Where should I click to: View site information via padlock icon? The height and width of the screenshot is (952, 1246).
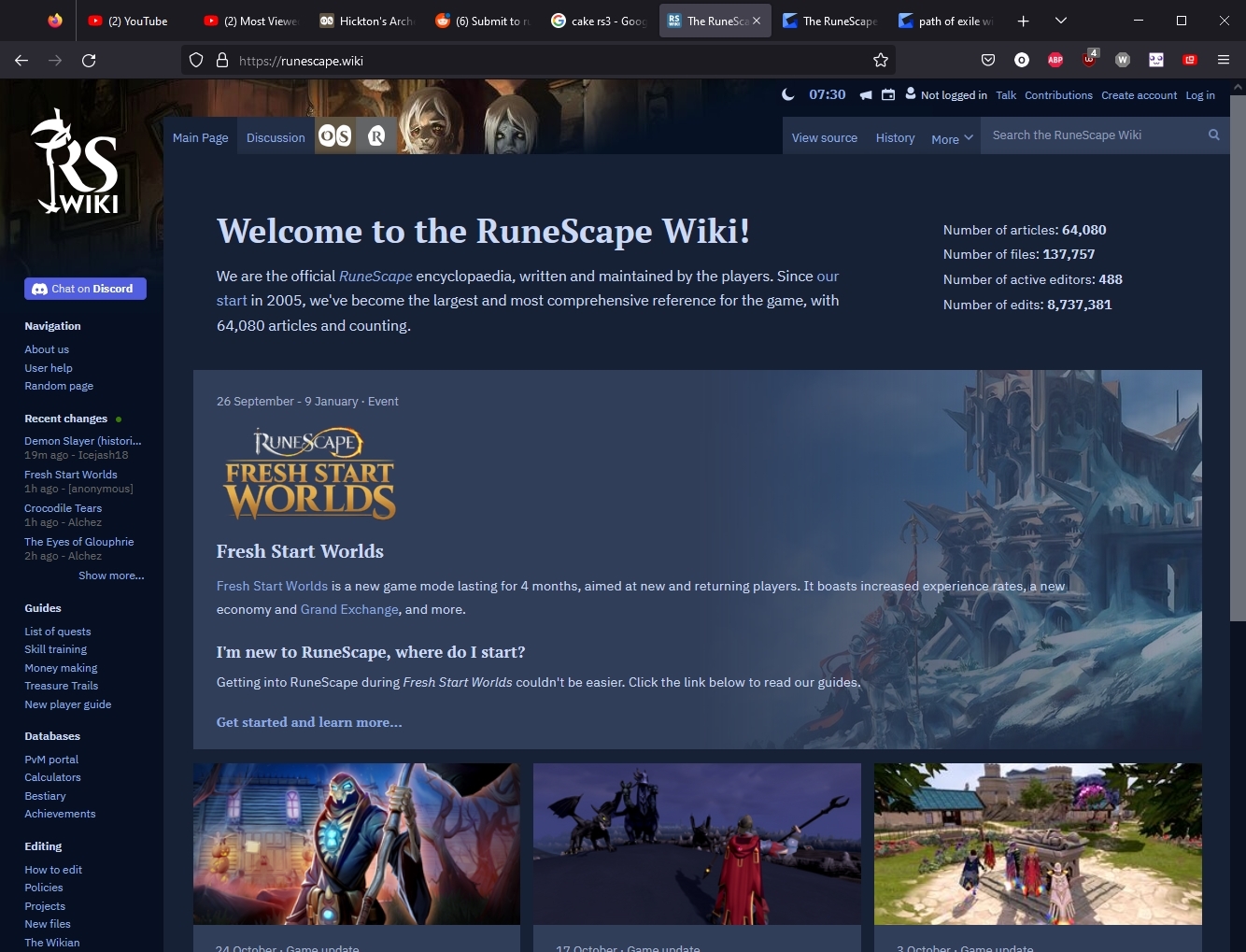click(x=222, y=60)
